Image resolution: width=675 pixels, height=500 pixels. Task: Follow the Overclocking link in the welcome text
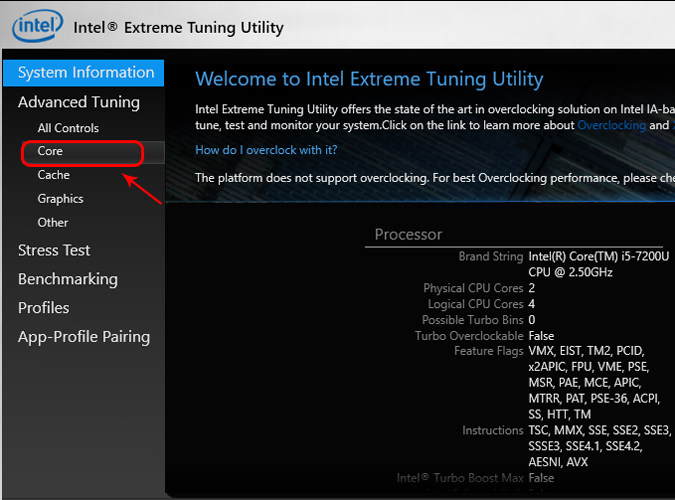[x=611, y=125]
